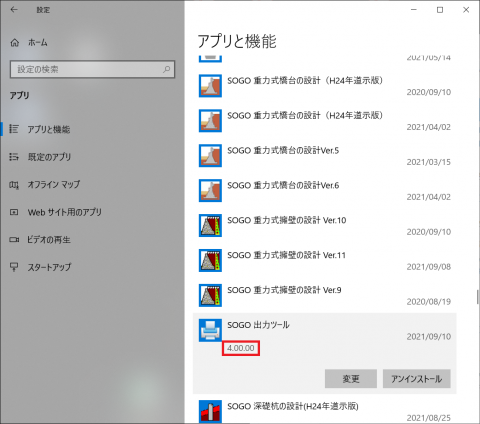Open the Home icon in sidebar
Viewport: 480px width, 424px height.
pos(15,43)
